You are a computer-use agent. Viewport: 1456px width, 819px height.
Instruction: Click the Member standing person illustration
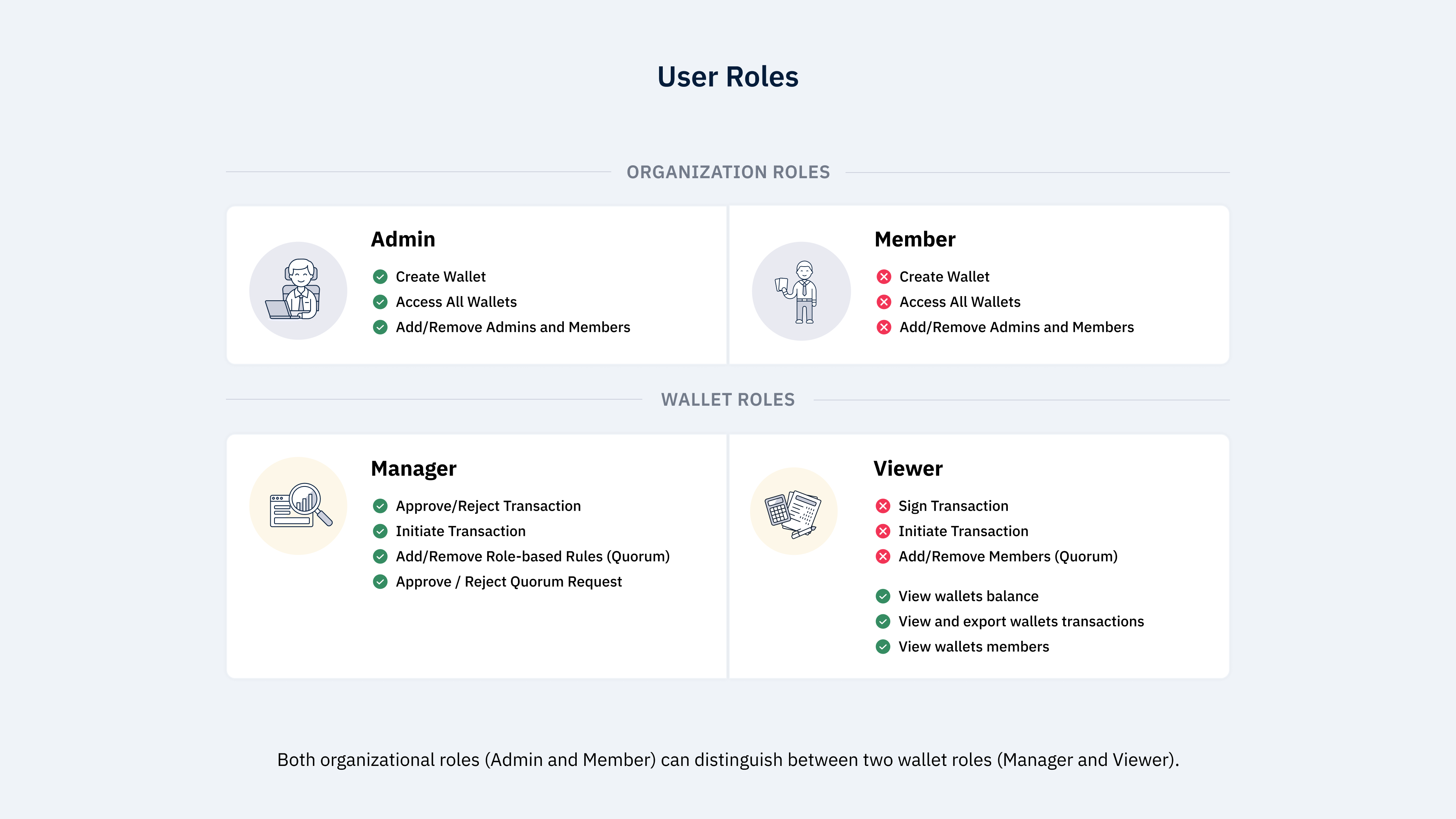tap(801, 290)
